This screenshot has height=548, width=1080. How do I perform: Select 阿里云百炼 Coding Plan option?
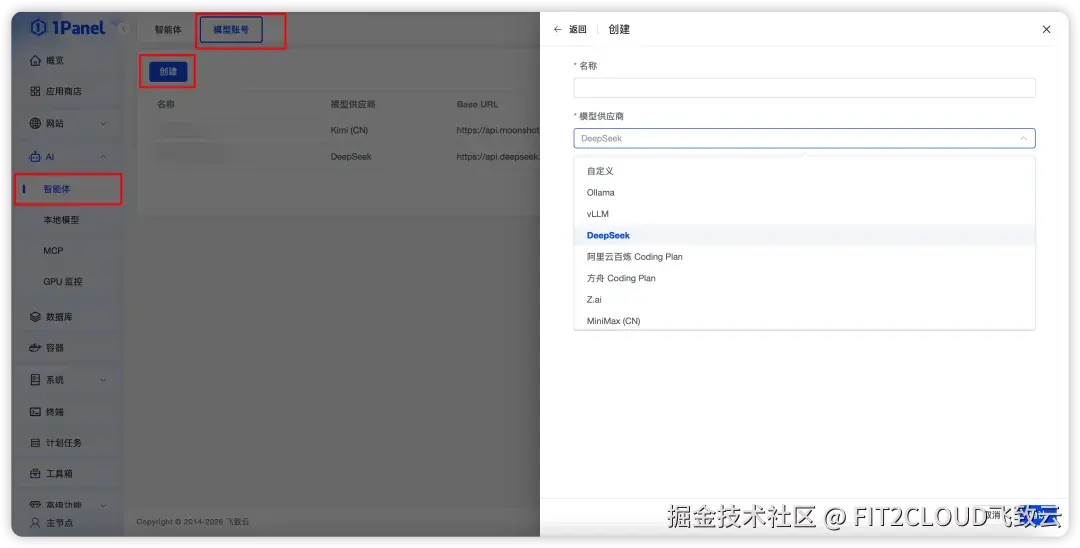(x=804, y=256)
